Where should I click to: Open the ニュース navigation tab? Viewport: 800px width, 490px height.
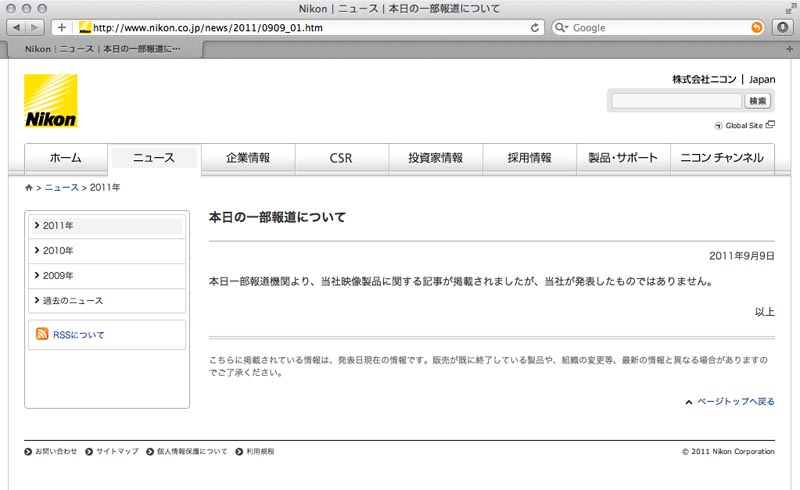tap(154, 158)
